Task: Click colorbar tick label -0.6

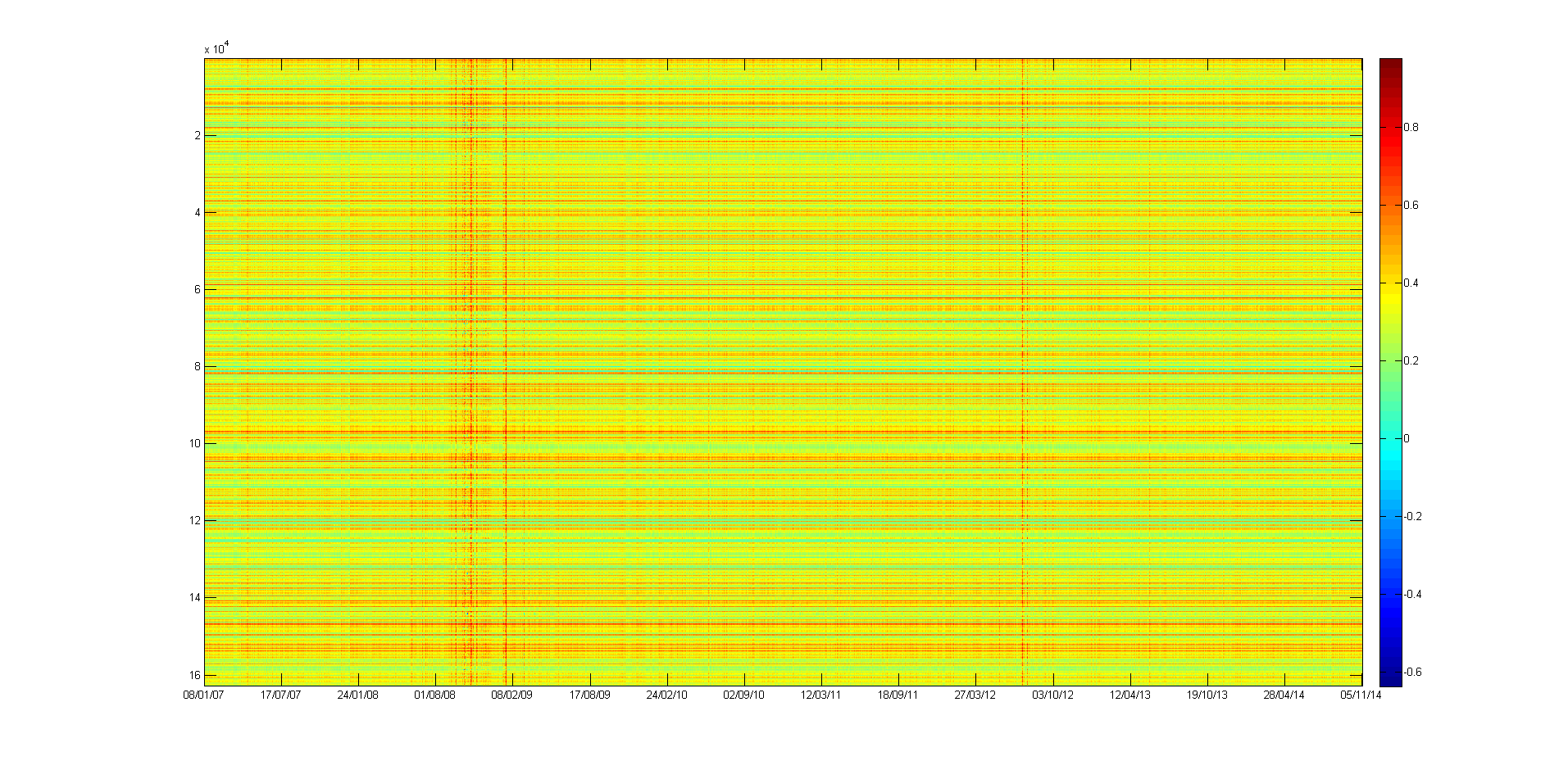Action: point(1413,673)
